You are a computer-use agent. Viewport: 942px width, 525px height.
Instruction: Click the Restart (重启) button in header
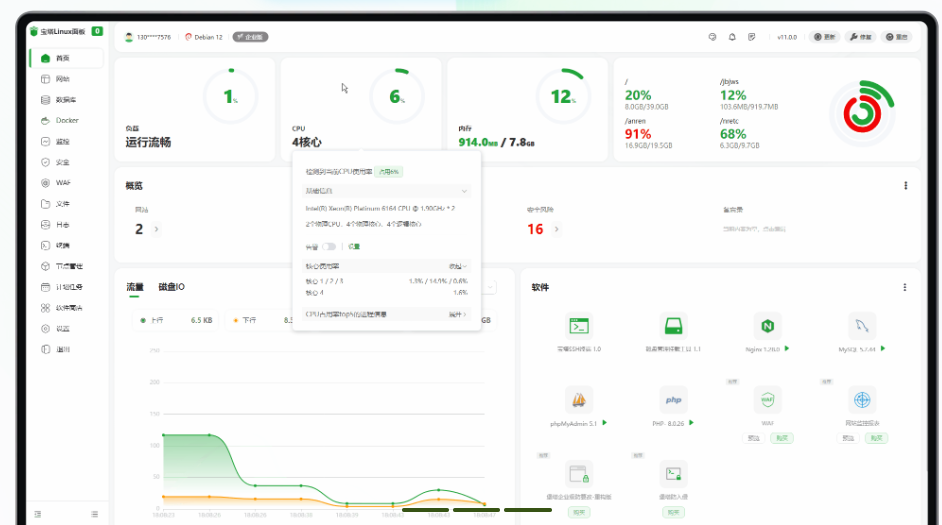(x=896, y=37)
